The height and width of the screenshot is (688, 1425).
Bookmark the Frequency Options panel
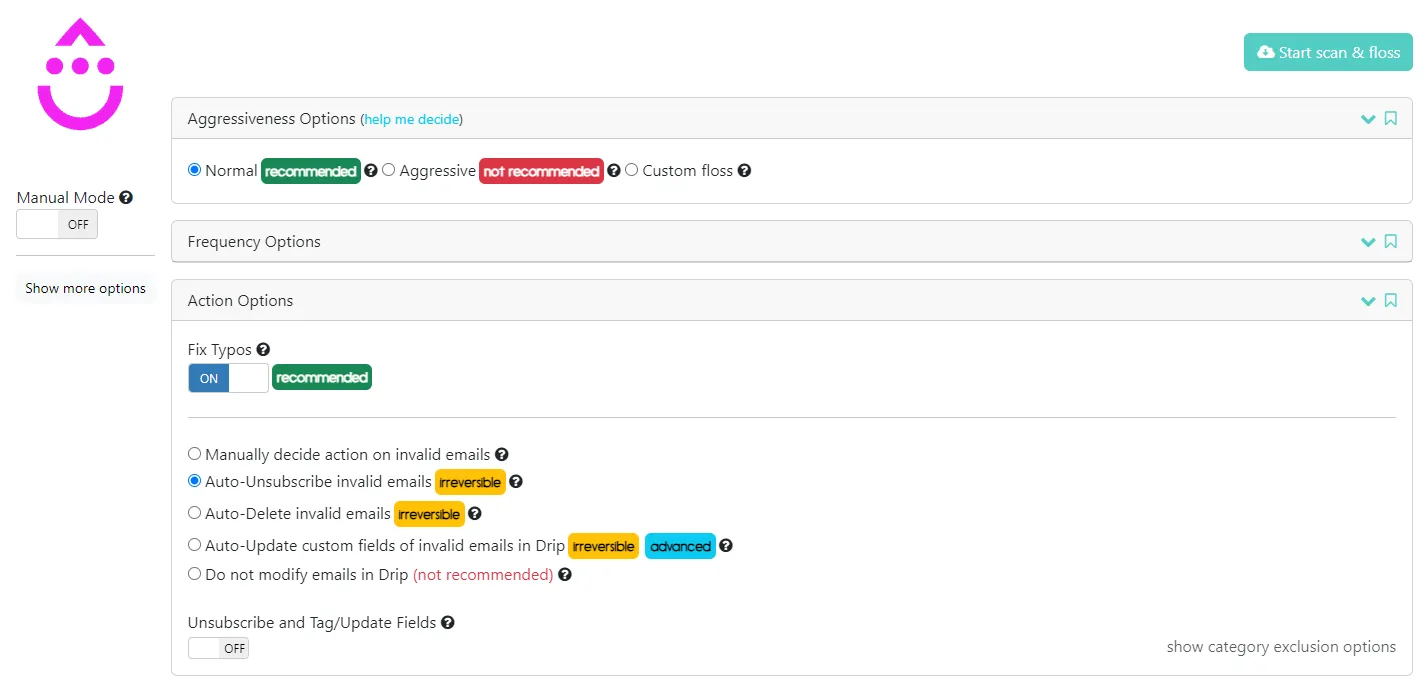[x=1390, y=242]
